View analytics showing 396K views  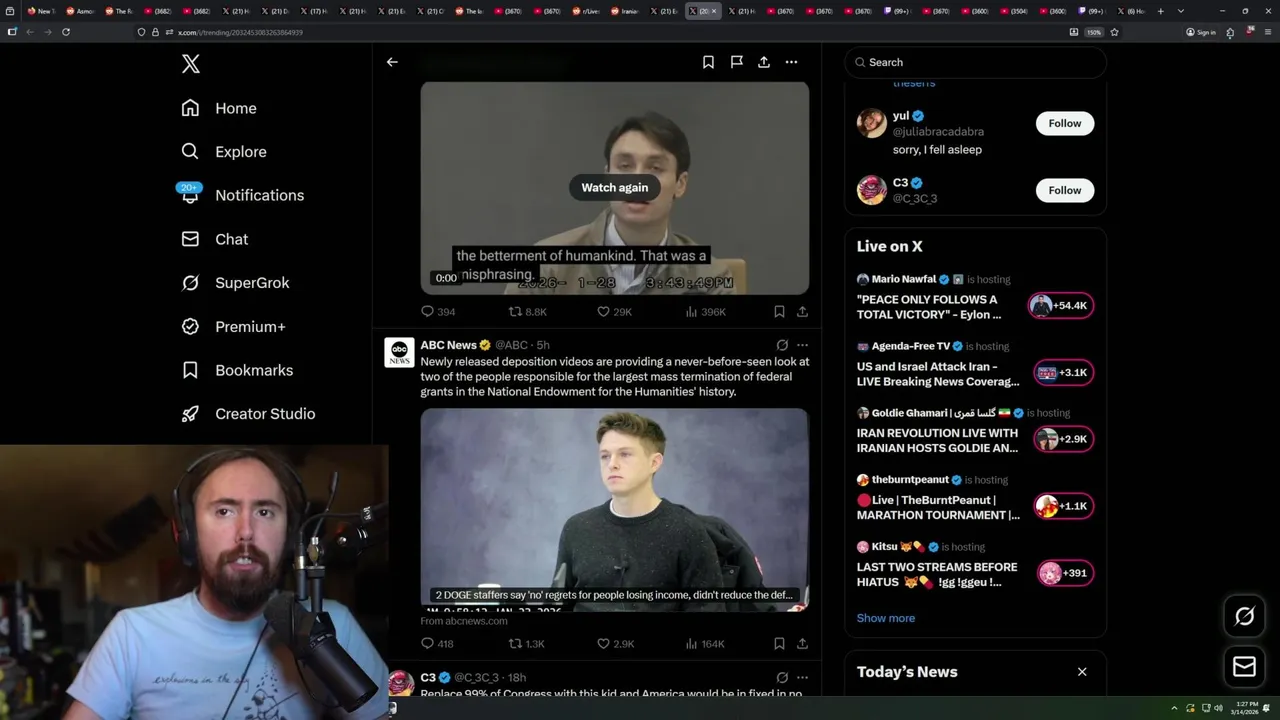coord(705,312)
